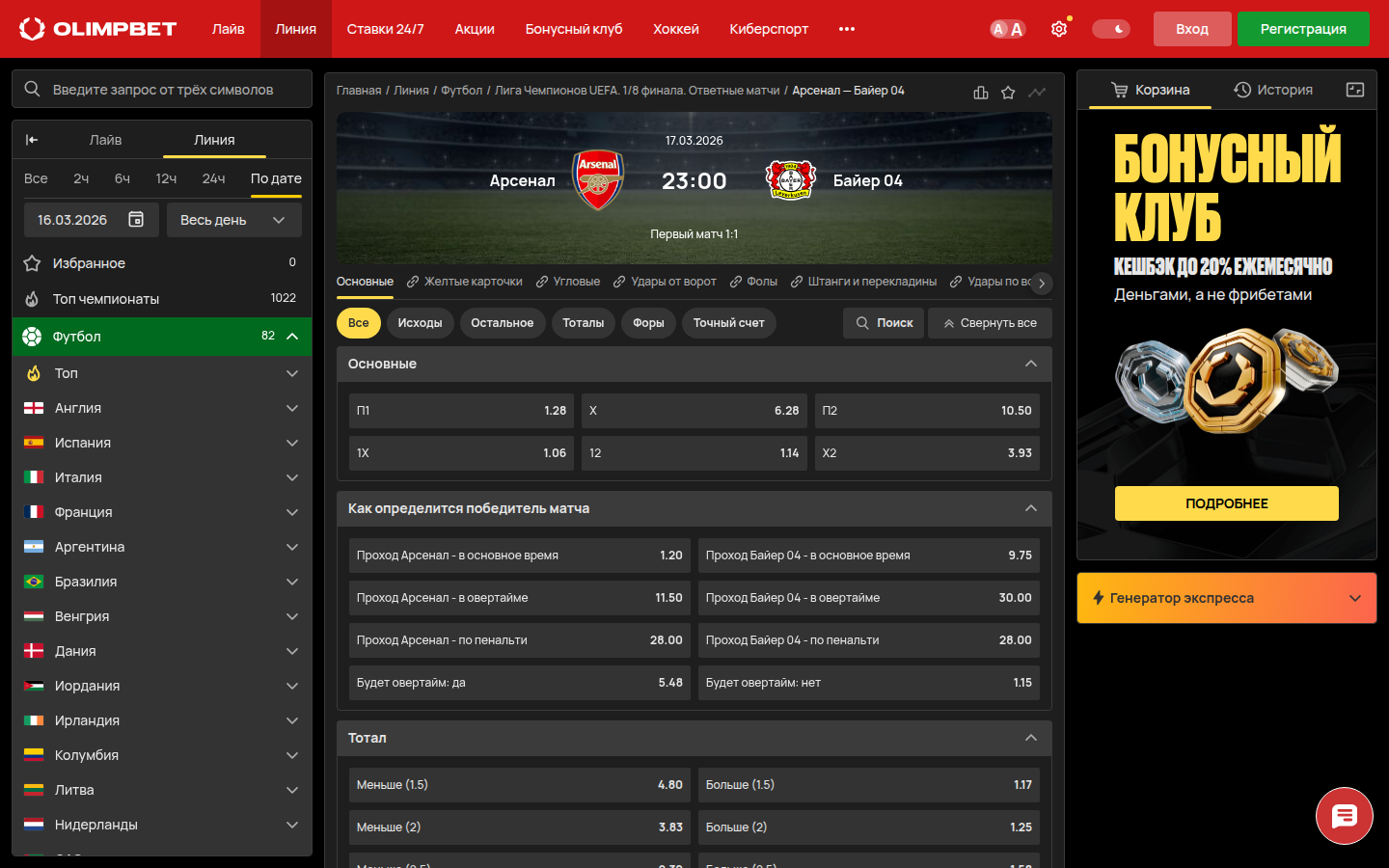Image resolution: width=1389 pixels, height=868 pixels.
Task: Select the 24ч time filter
Action: [x=213, y=178]
